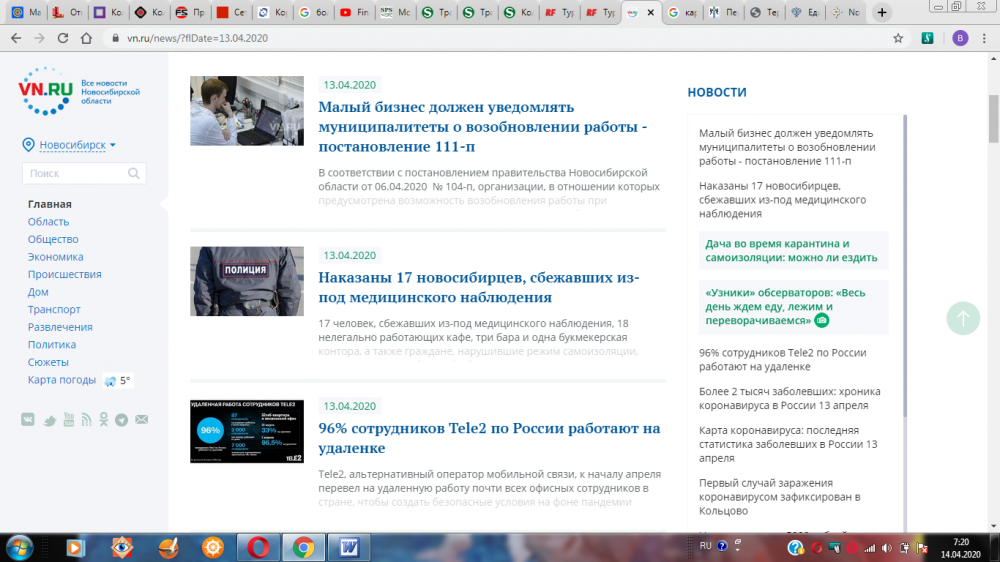Reload the page with the refresh icon
The image size is (1000, 562).
click(62, 38)
